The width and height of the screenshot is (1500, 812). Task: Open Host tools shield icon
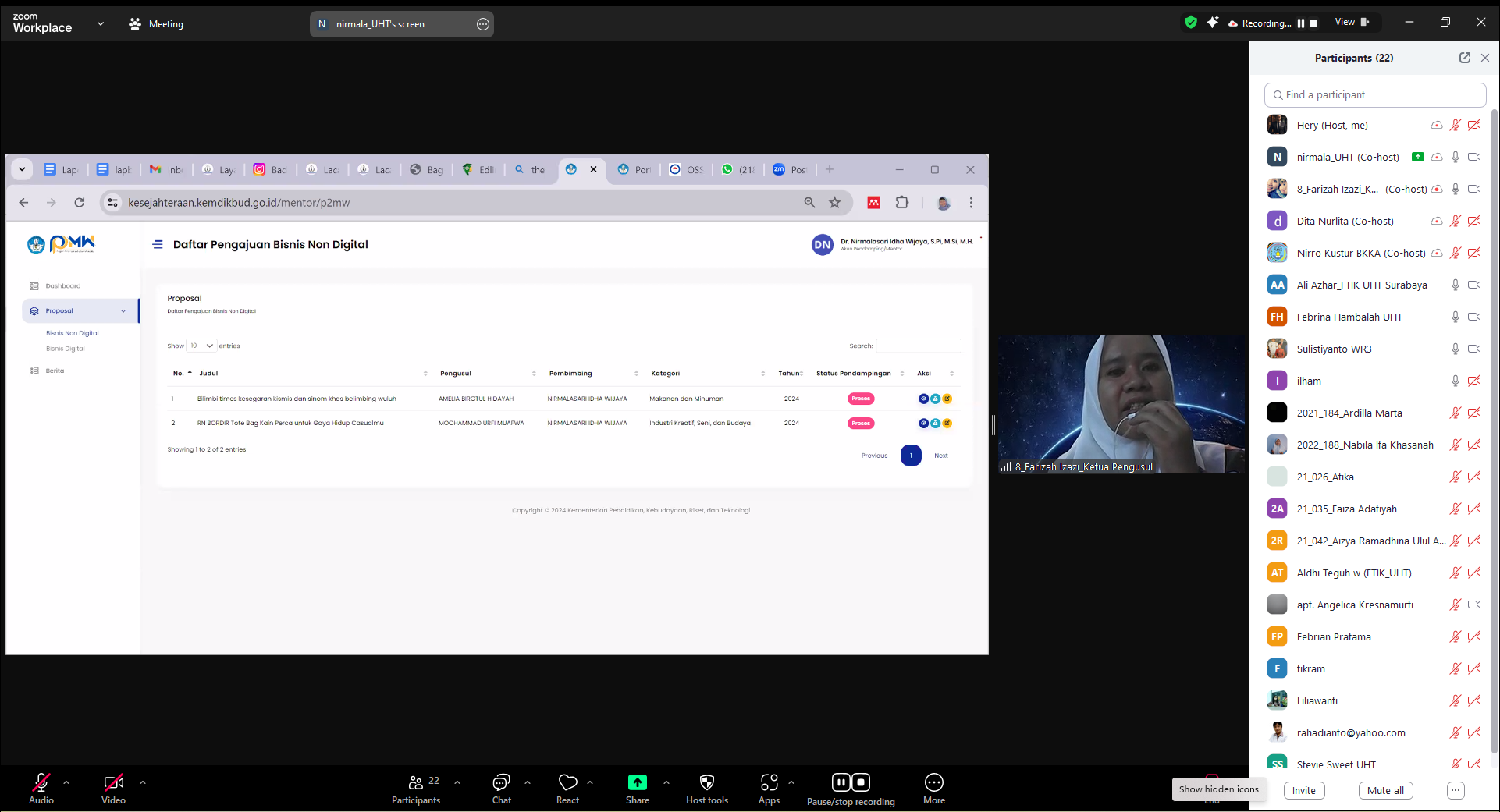click(706, 782)
